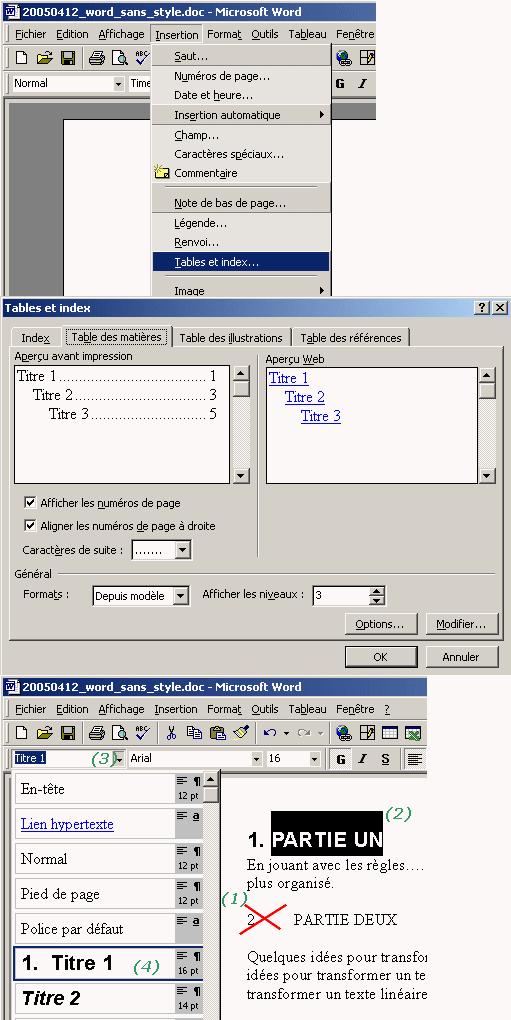Select the 'Table des matières' tab
The height and width of the screenshot is (1020, 511).
[x=116, y=337]
